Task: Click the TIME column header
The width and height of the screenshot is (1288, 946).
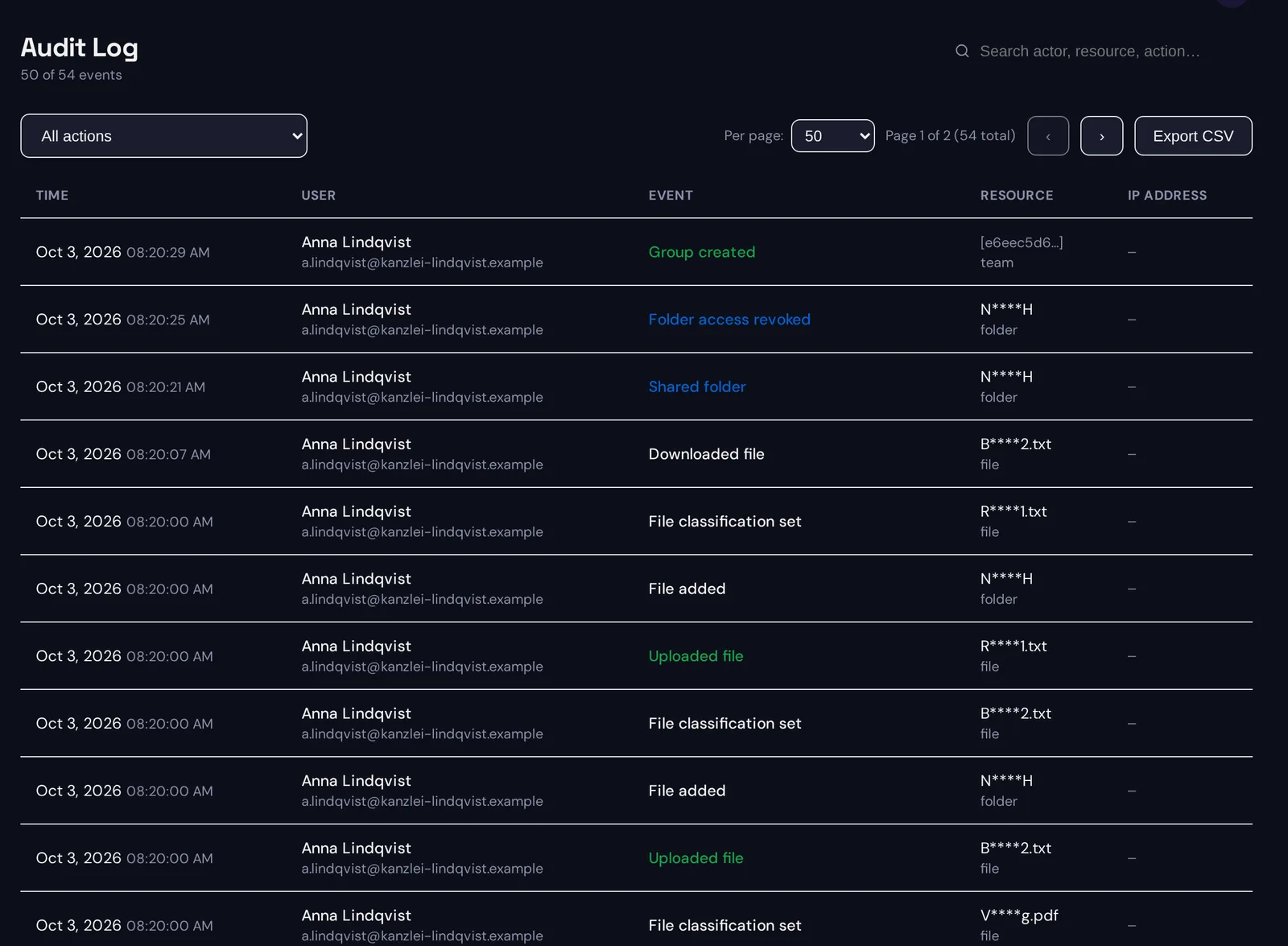Action: 52,195
